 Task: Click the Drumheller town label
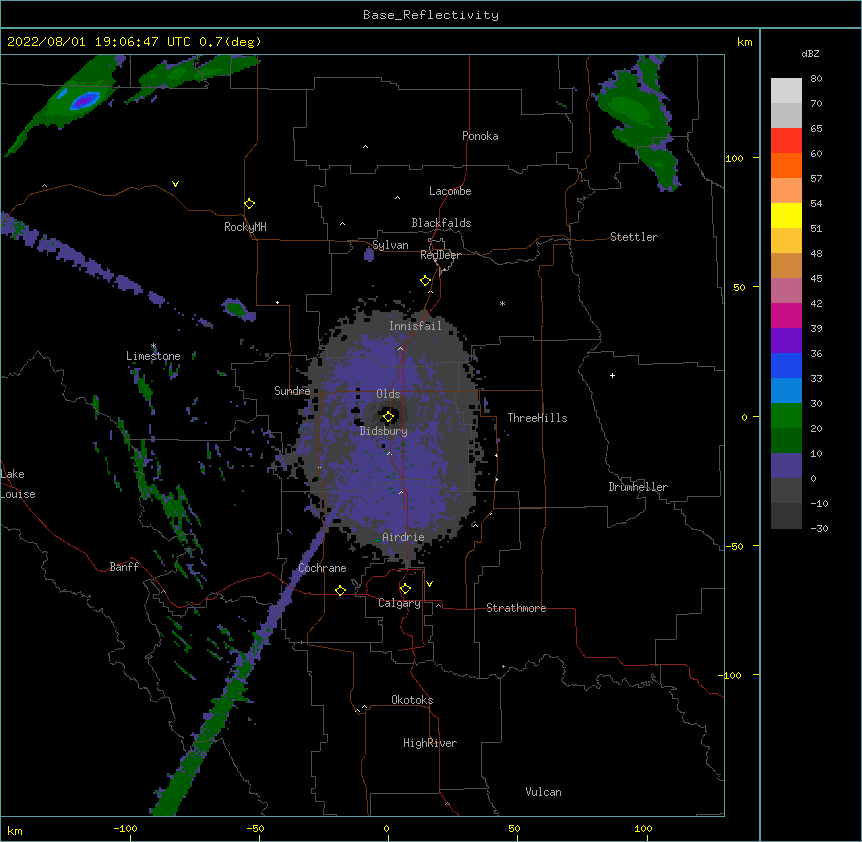point(638,487)
